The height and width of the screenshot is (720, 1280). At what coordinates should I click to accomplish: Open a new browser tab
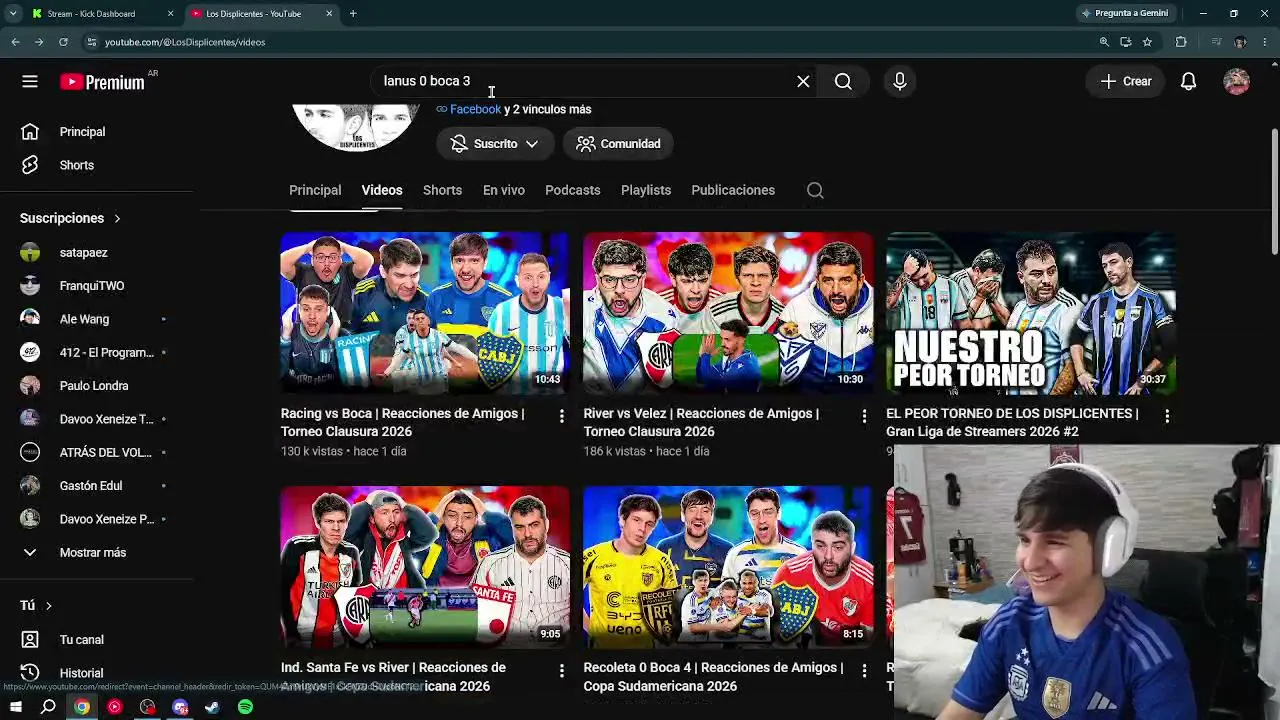point(353,14)
